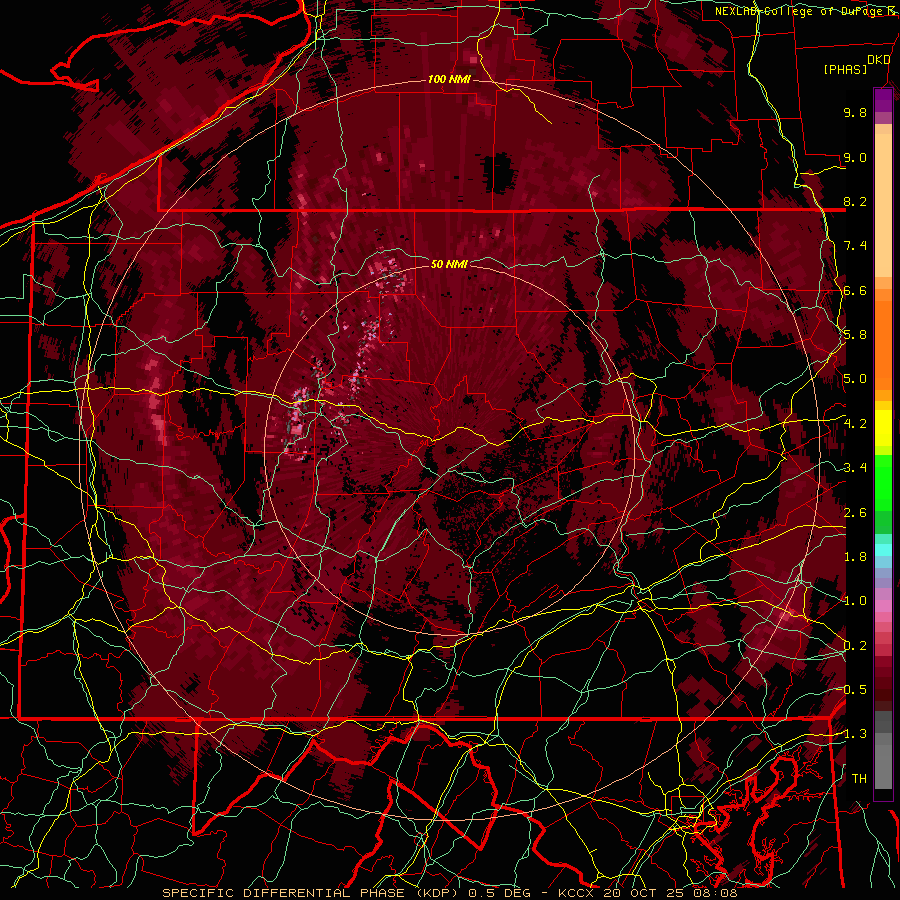
Task: Click the gray bottom segment of color bar
Action: tap(883, 763)
